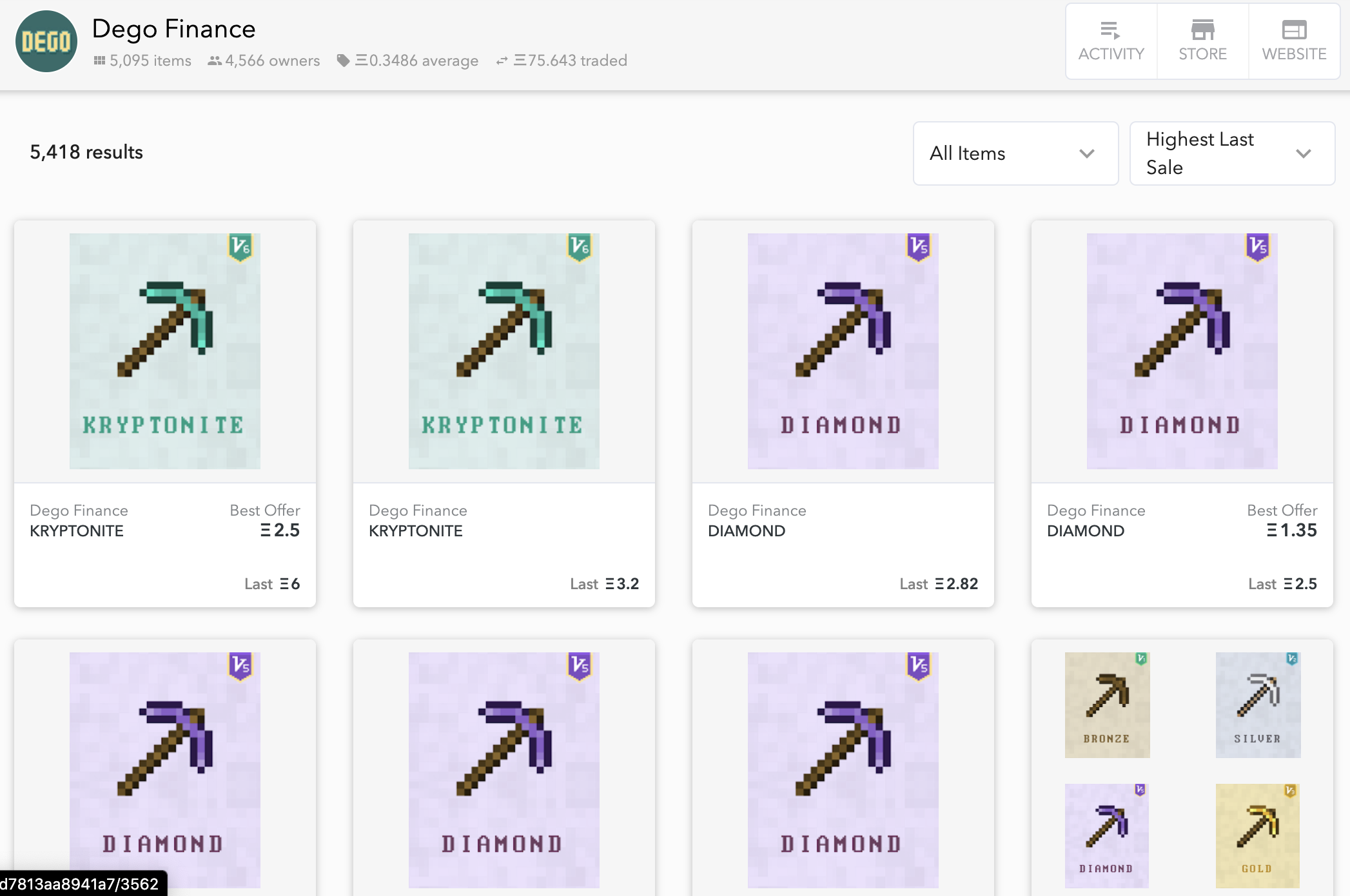The width and height of the screenshot is (1350, 896).
Task: Open Diamond card with Last 2.82
Action: pyautogui.click(x=843, y=414)
